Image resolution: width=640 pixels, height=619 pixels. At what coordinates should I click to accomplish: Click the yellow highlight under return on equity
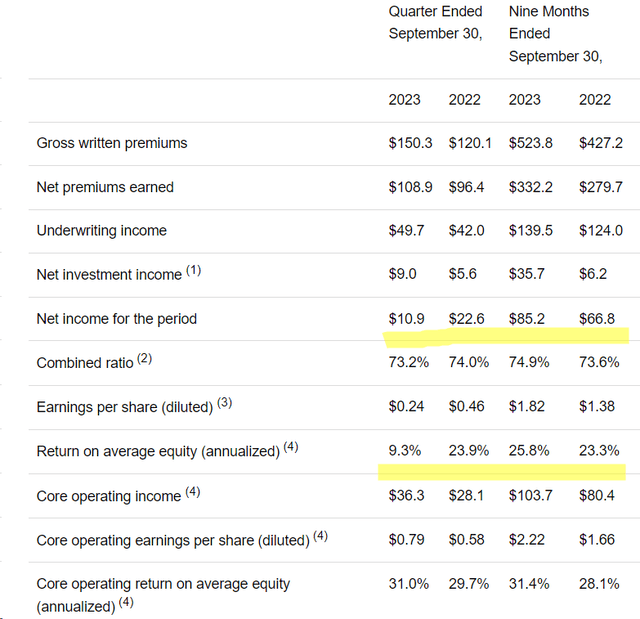click(x=502, y=472)
